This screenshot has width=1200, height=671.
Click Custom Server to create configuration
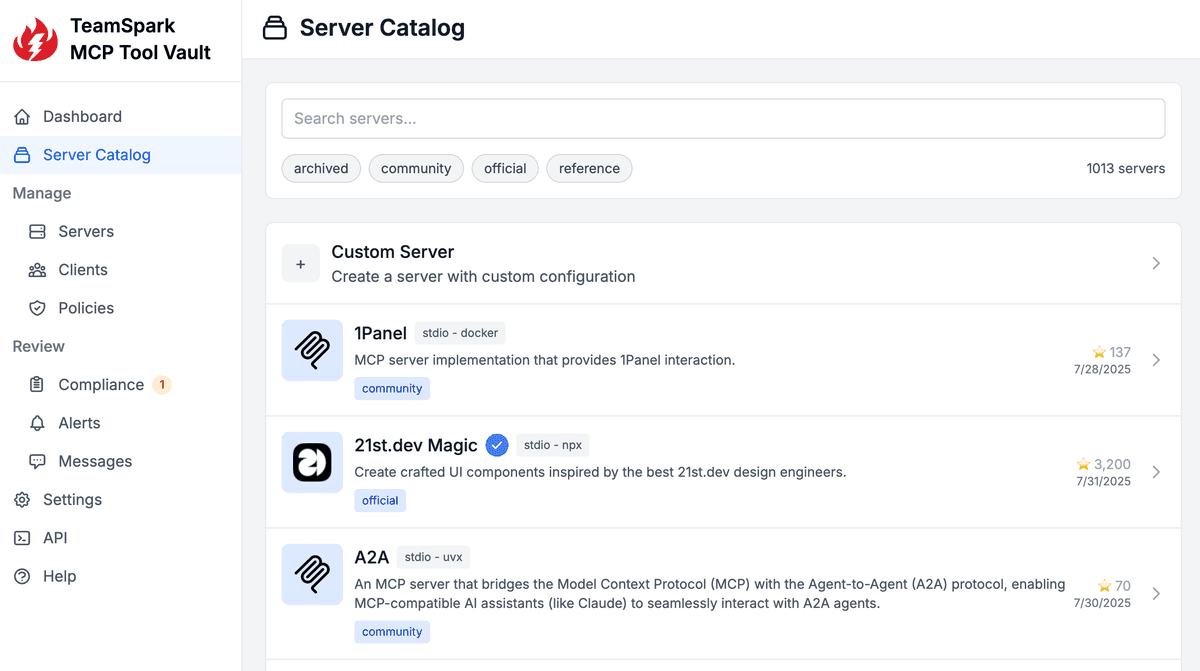pos(393,251)
